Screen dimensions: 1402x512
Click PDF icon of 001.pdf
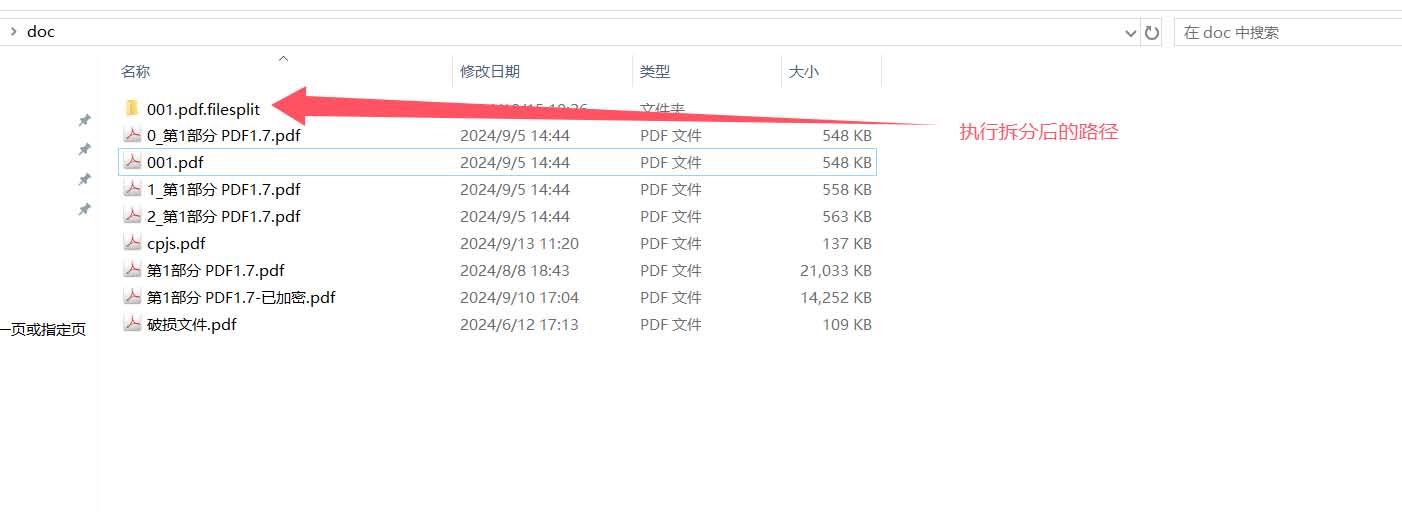[132, 162]
